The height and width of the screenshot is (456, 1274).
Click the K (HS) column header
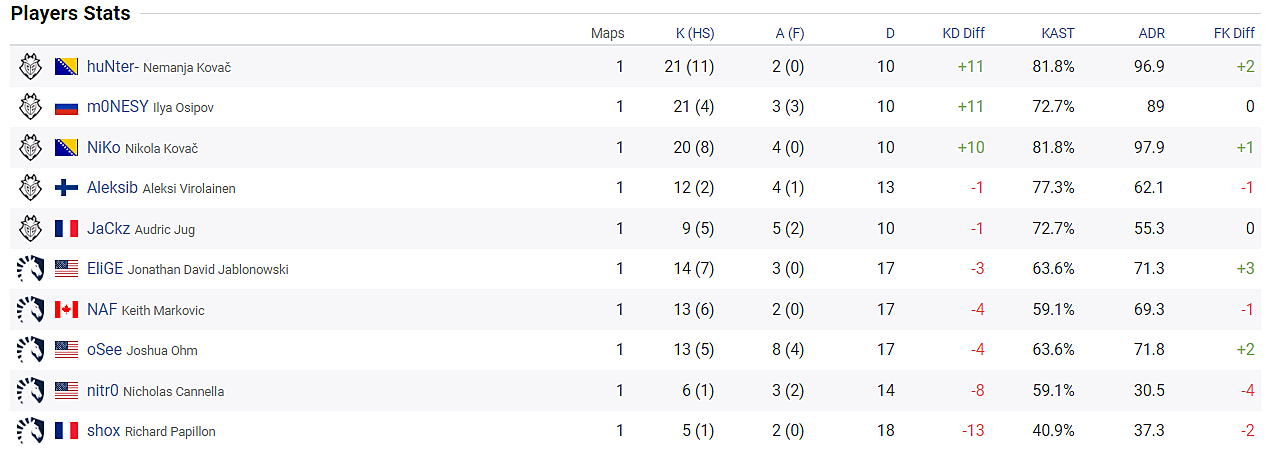(695, 33)
